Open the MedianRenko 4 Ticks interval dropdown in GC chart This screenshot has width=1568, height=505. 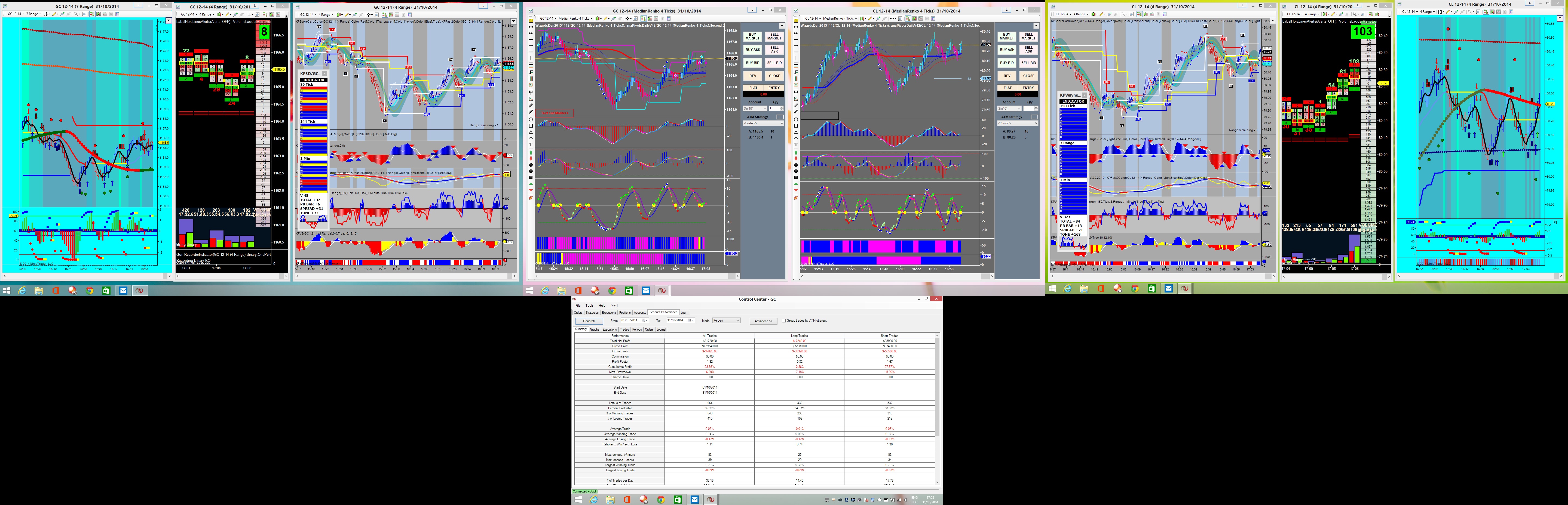[x=576, y=18]
